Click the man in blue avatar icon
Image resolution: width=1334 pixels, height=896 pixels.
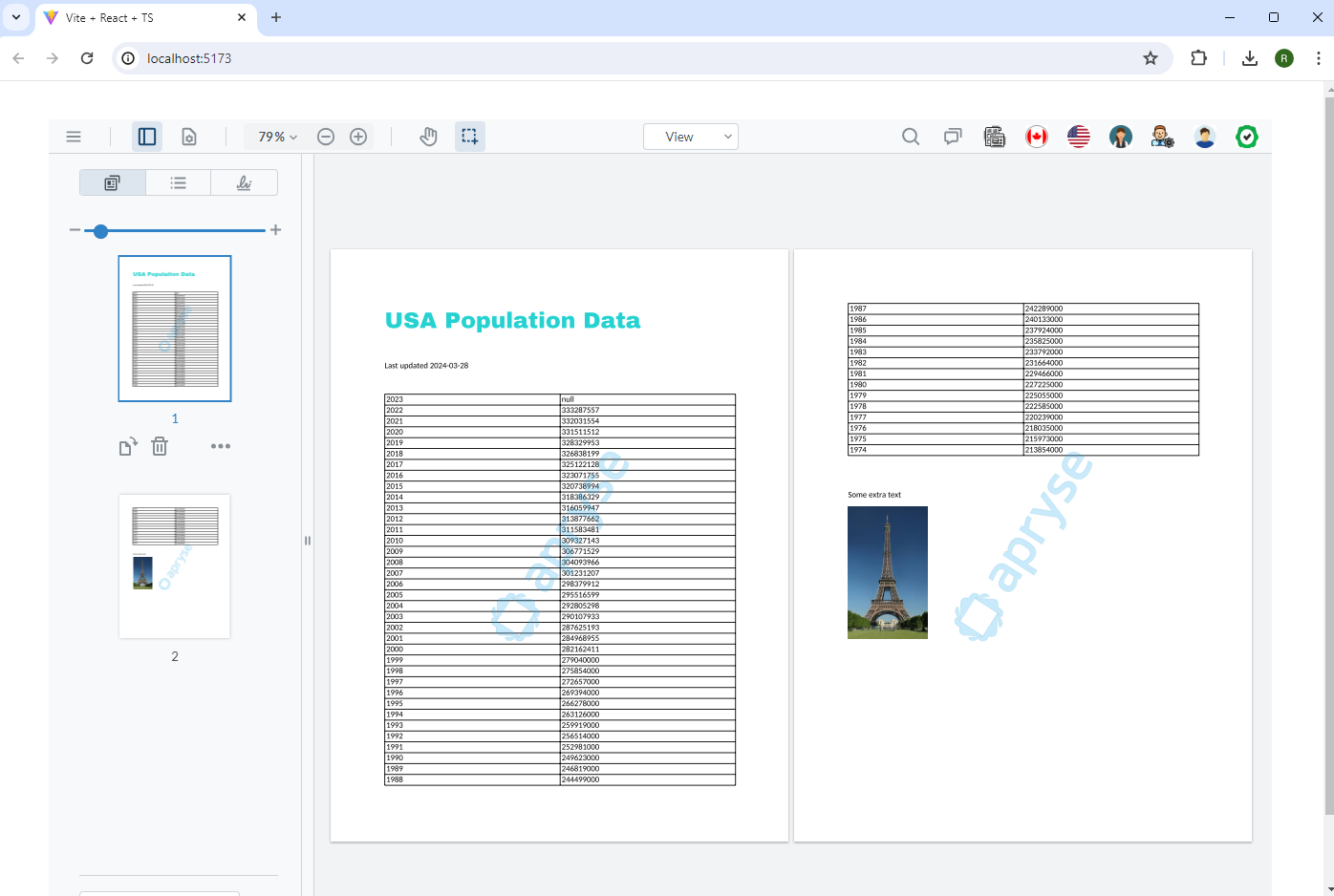pyautogui.click(x=1205, y=137)
